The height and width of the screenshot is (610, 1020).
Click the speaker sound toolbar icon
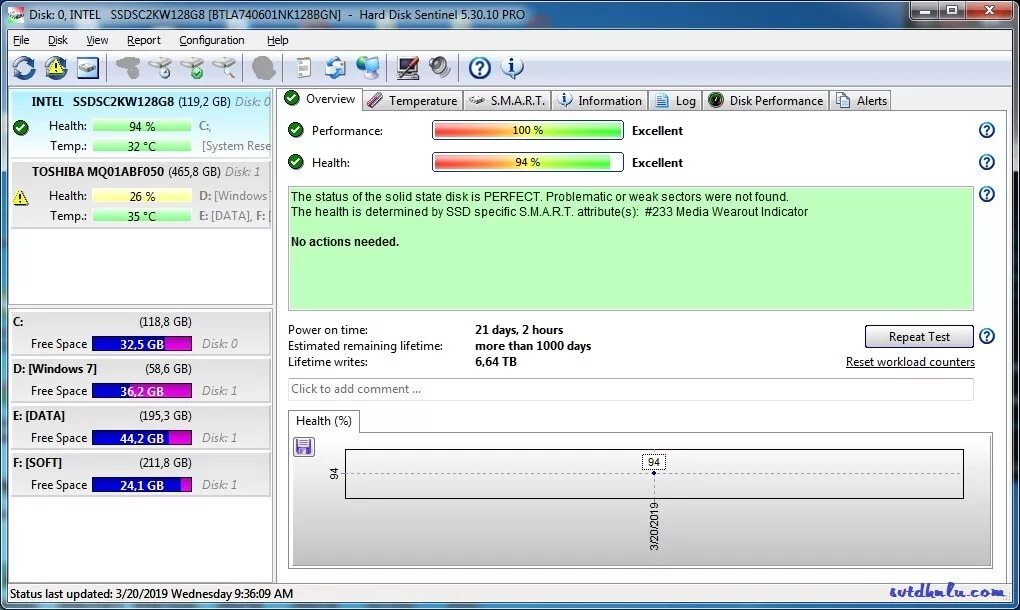point(440,68)
